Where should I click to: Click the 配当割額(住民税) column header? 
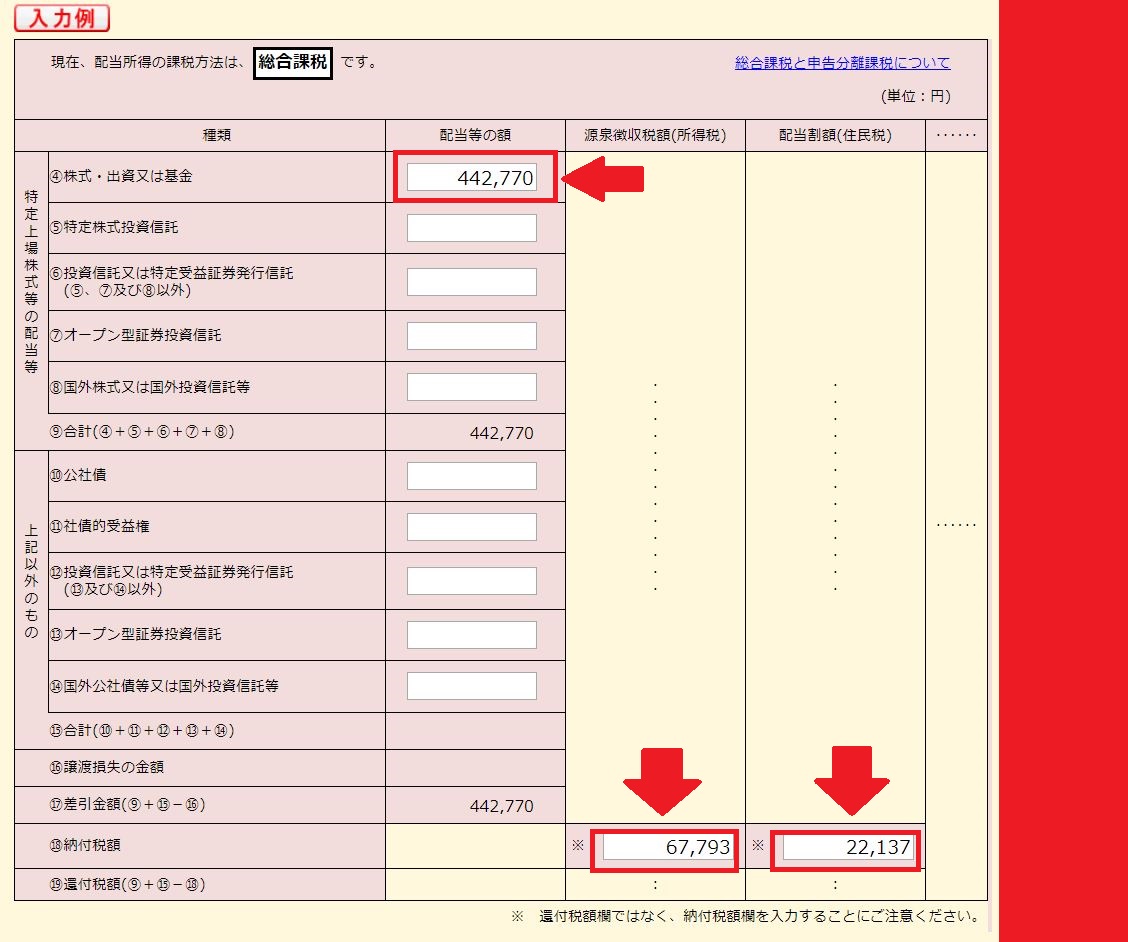click(x=835, y=135)
